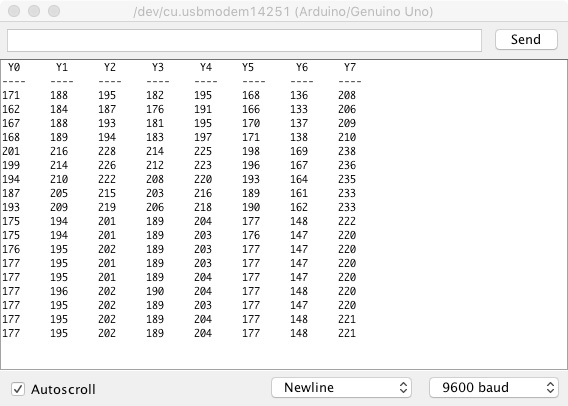Open the 9600 baud rate dropdown

coord(494,388)
